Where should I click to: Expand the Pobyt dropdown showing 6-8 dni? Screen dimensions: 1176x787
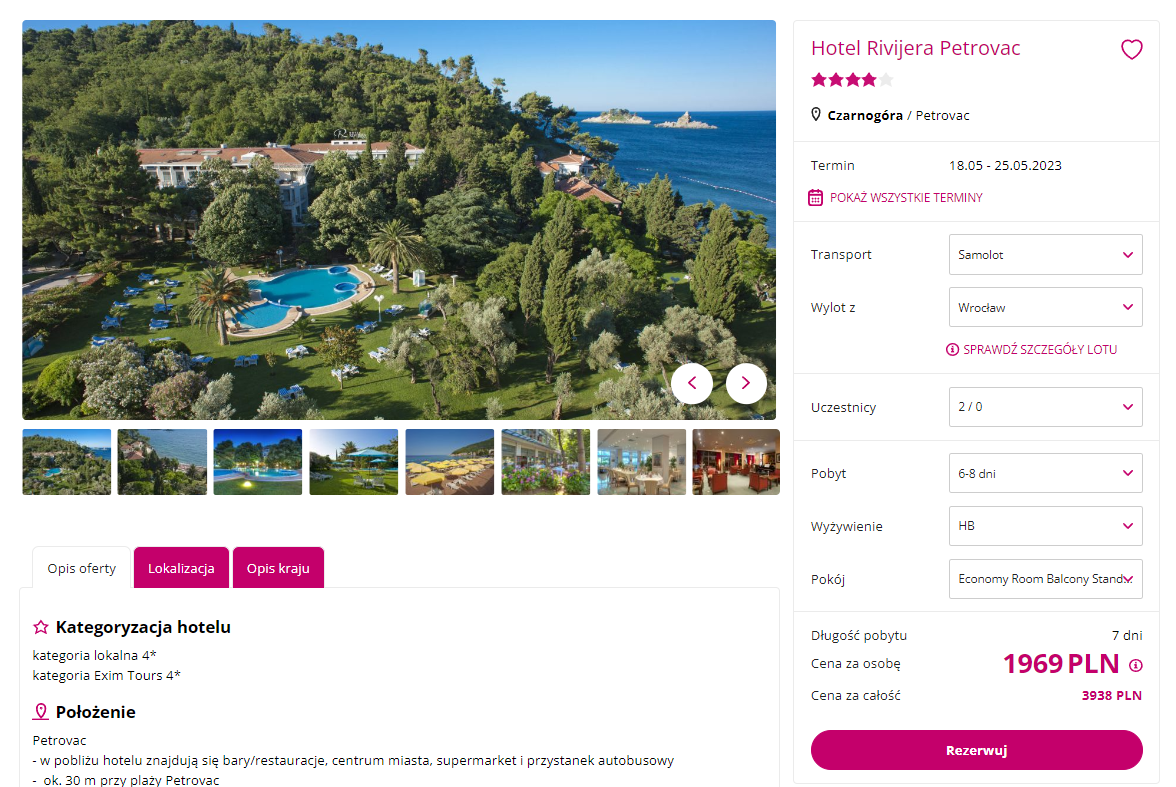coord(1045,473)
